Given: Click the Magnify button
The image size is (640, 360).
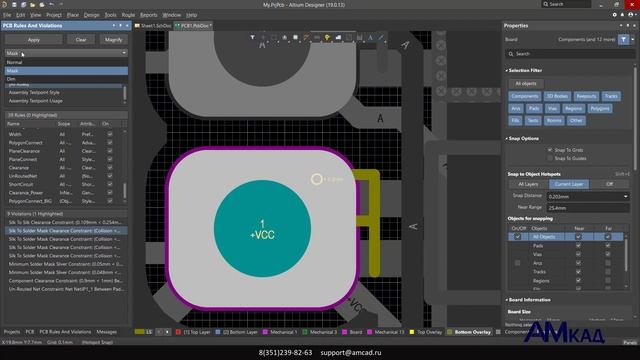Looking at the screenshot, I should click(113, 40).
